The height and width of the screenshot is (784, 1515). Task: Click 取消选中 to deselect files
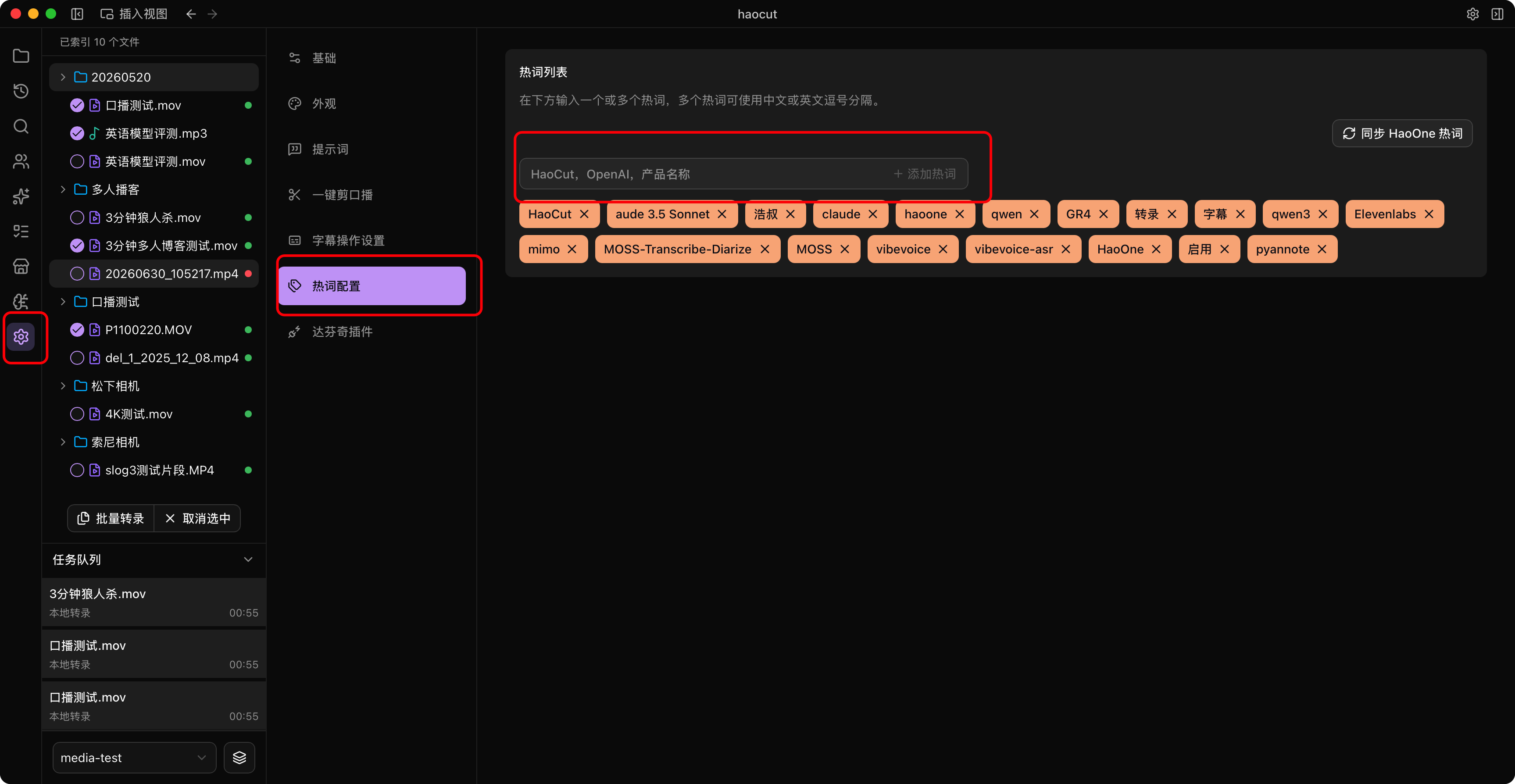tap(198, 518)
